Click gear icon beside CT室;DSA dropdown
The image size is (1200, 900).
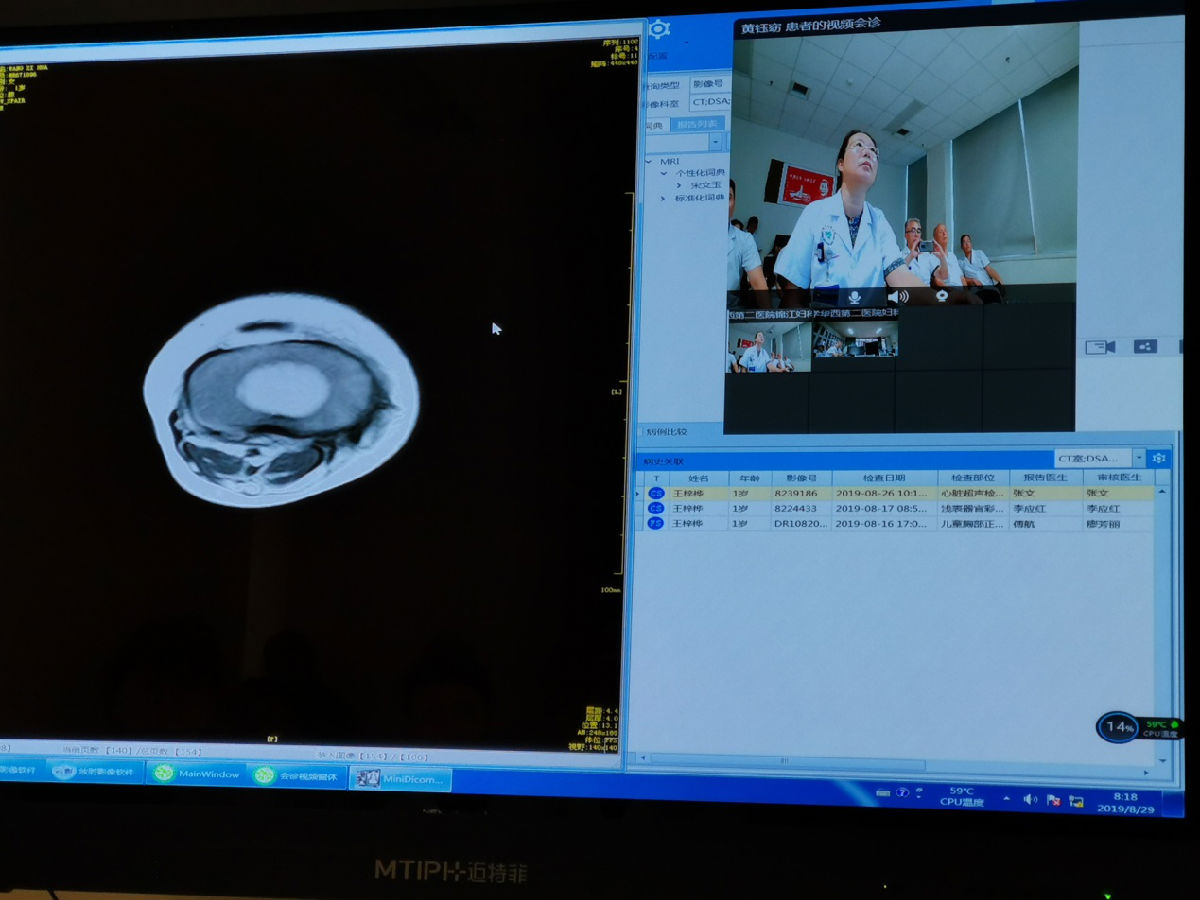(x=1159, y=458)
